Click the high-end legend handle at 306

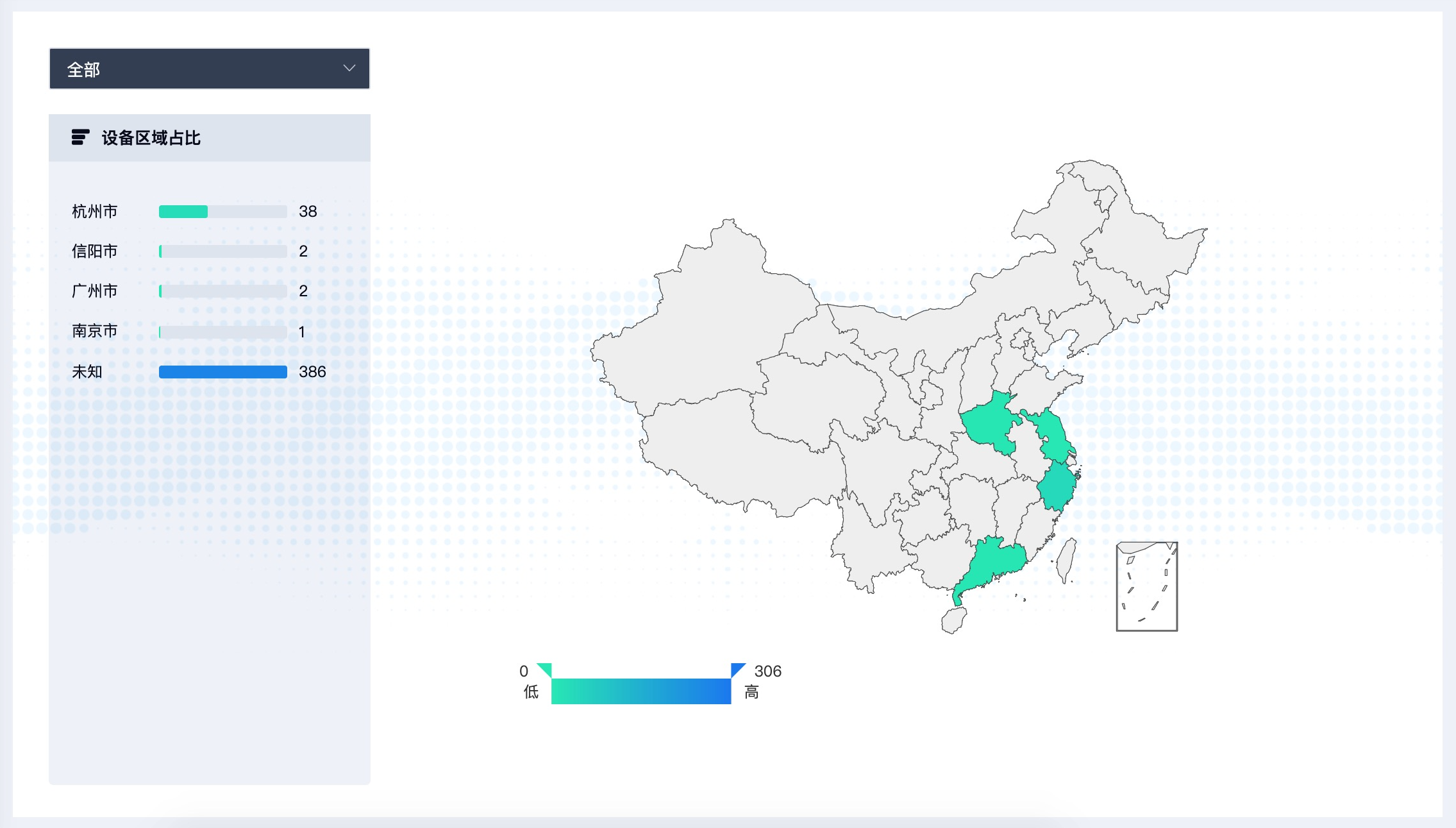[737, 670]
